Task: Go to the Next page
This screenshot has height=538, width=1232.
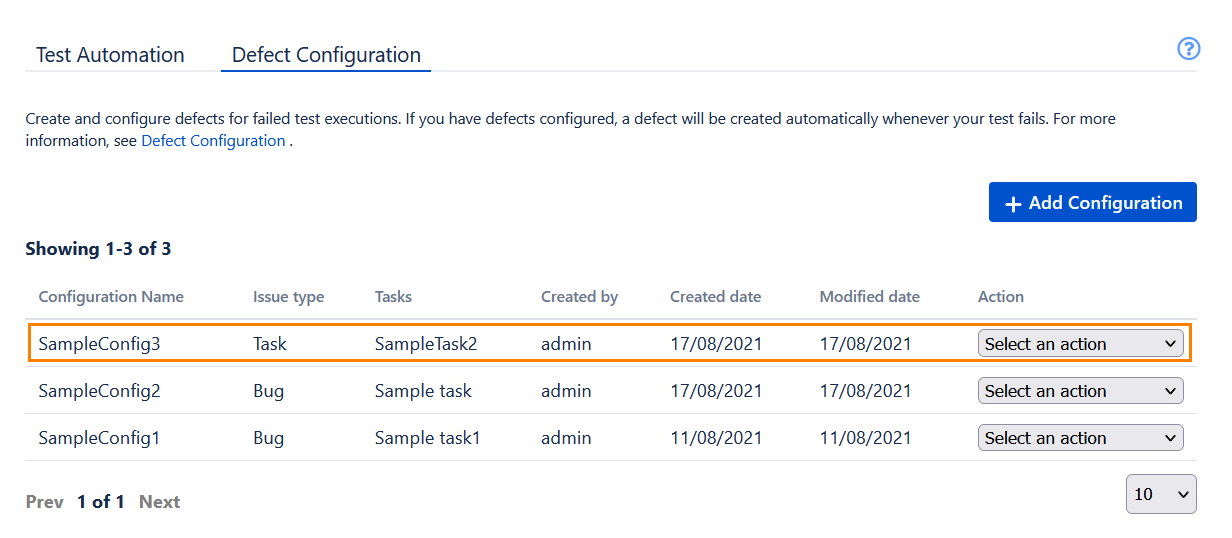Action: click(159, 502)
